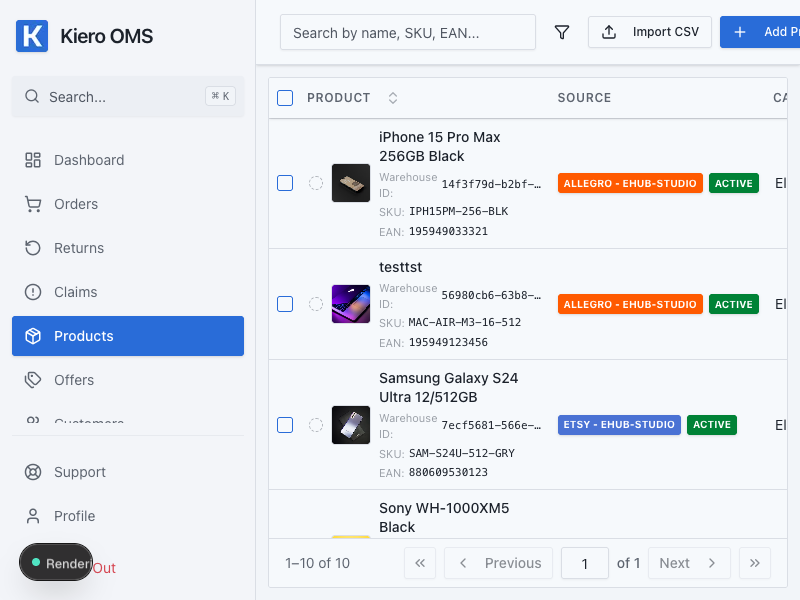Click EAN 880609530123
The height and width of the screenshot is (600, 800).
[448, 472]
